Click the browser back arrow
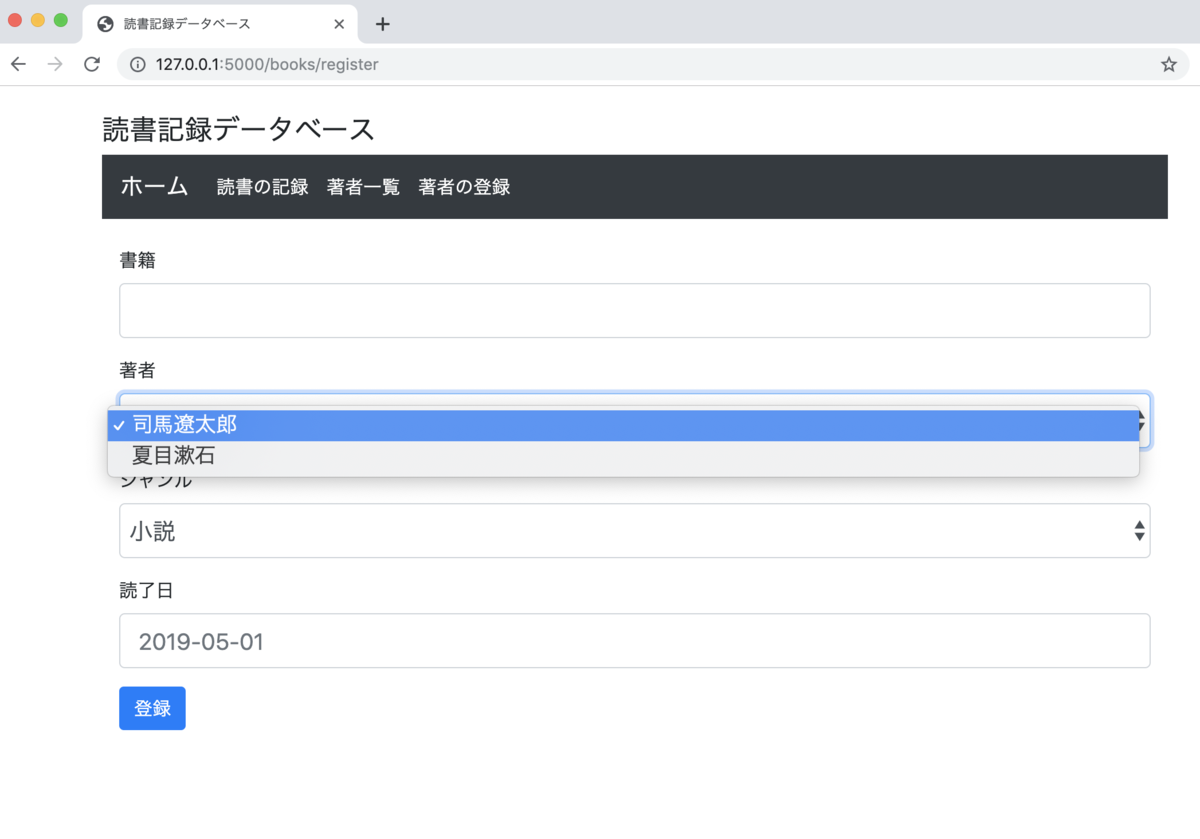 pos(18,64)
